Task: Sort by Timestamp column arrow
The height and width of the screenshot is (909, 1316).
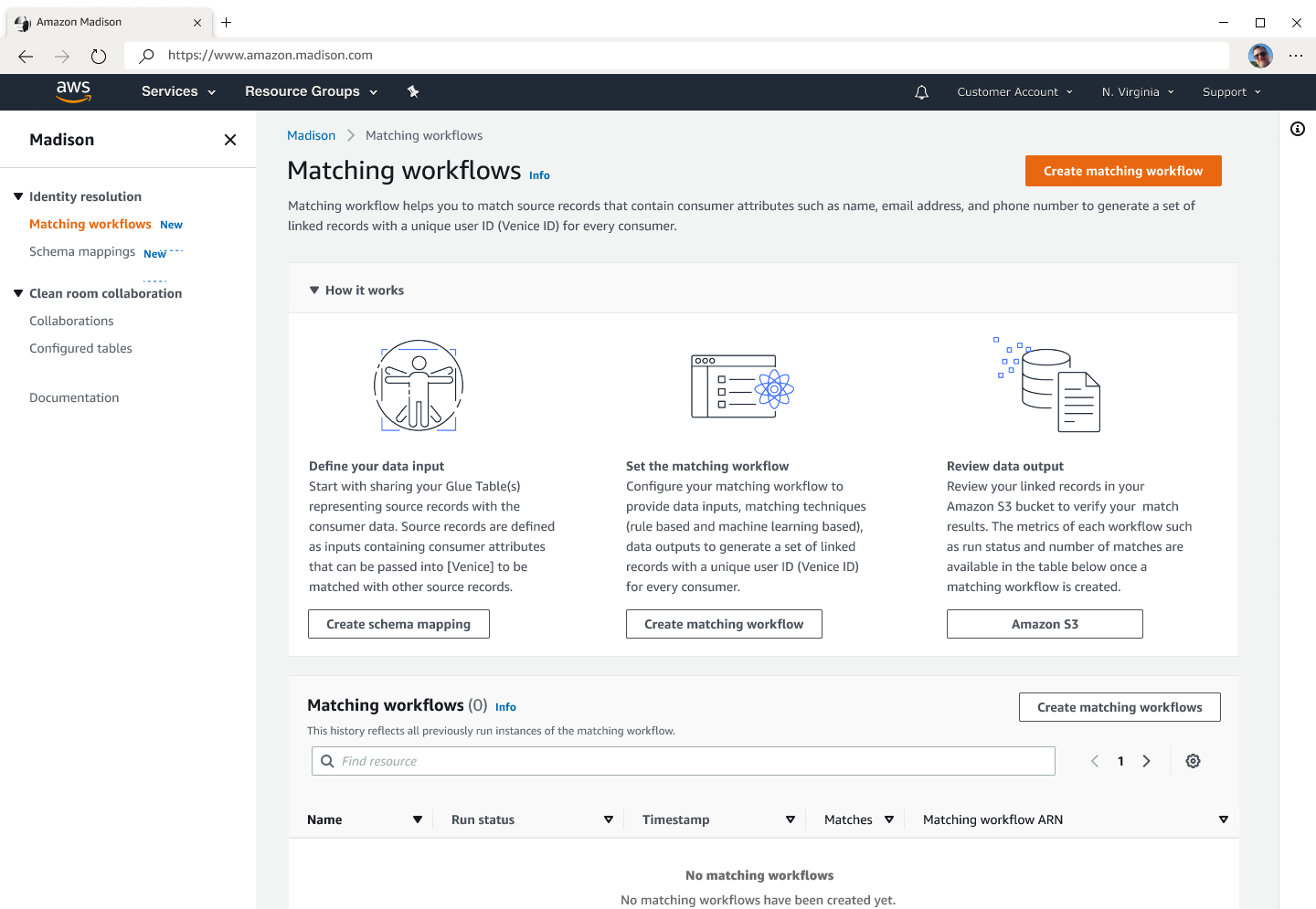Action: tap(791, 819)
